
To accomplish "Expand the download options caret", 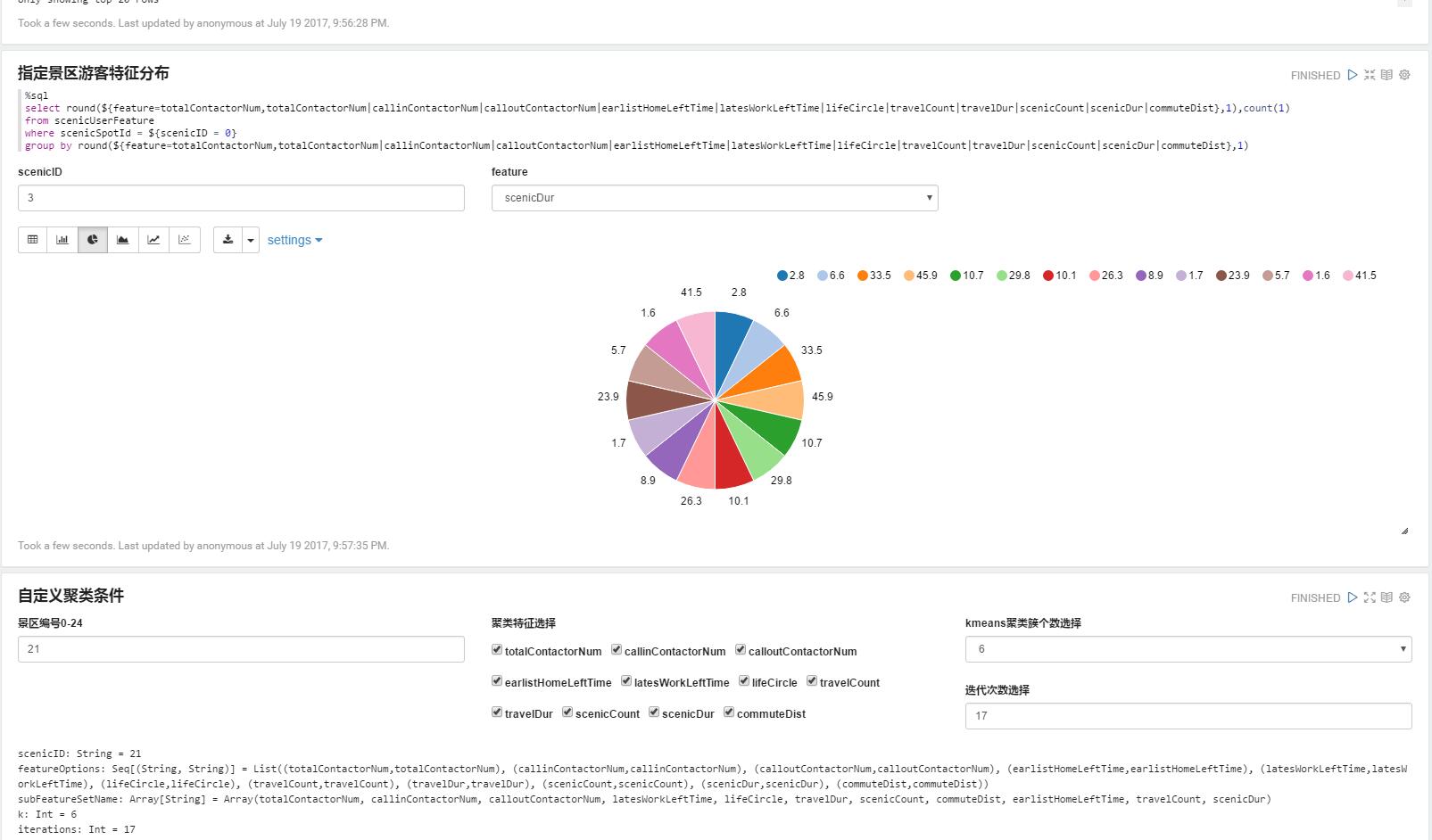I will pyautogui.click(x=251, y=240).
